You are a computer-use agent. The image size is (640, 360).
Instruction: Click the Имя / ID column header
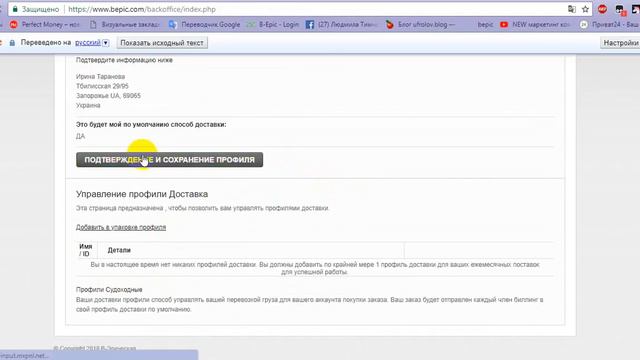coord(86,250)
